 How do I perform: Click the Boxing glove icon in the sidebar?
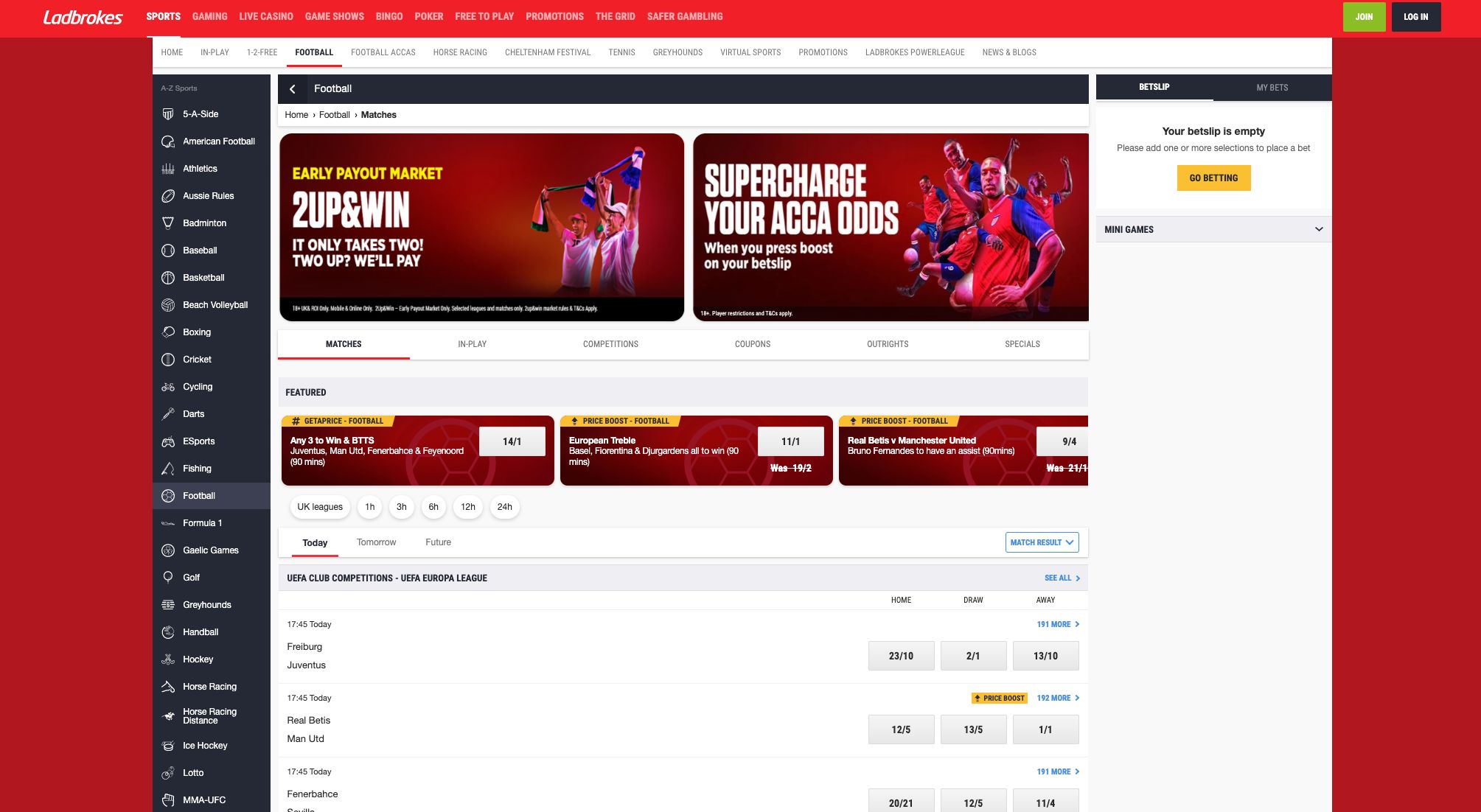point(168,332)
